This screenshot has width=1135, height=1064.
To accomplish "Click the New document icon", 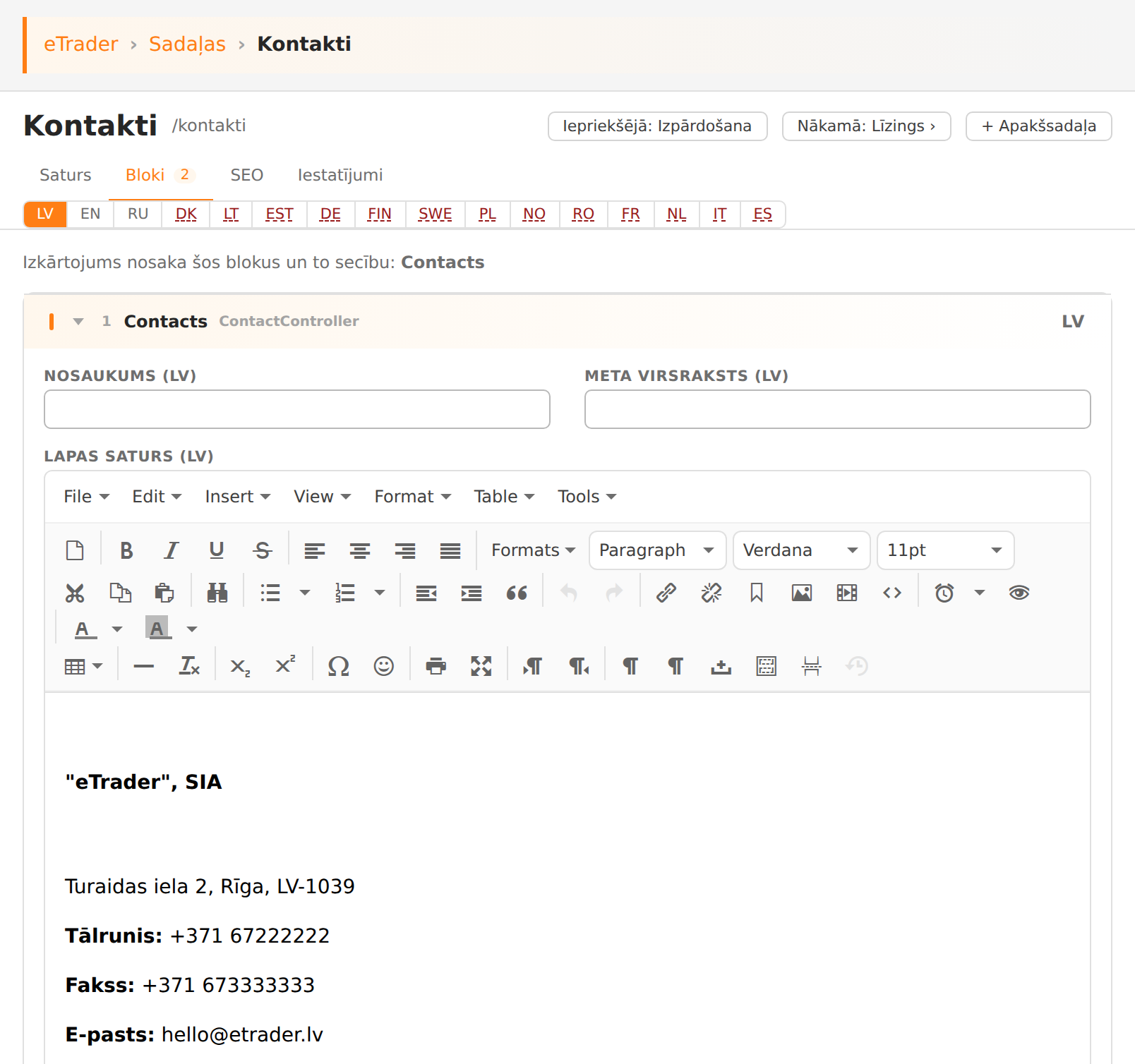I will coord(75,550).
